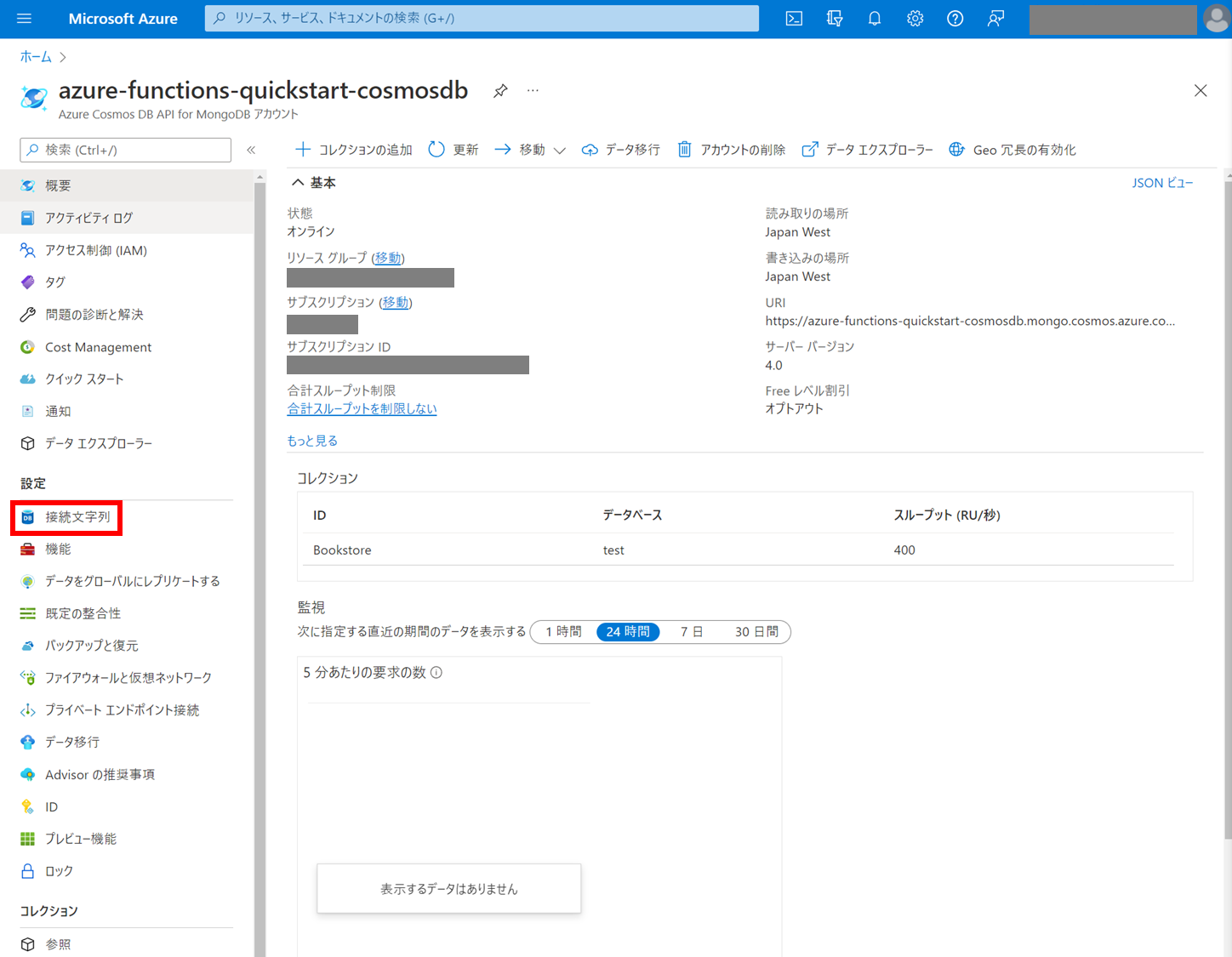Viewport: 1232px width, 957px height.
Task: Click the Microsoft Azure logo text
Action: [x=123, y=19]
